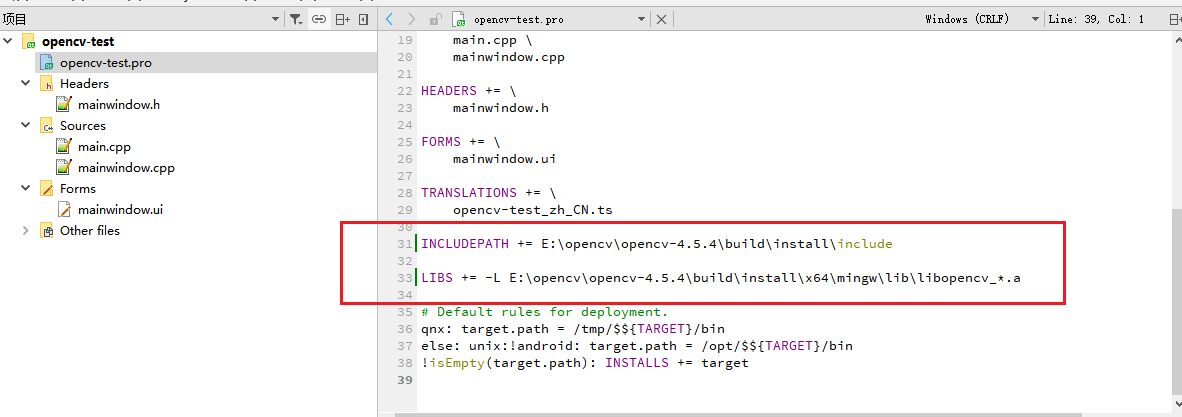Click the Headers folder icon
The width and height of the screenshot is (1182, 417).
(x=47, y=84)
